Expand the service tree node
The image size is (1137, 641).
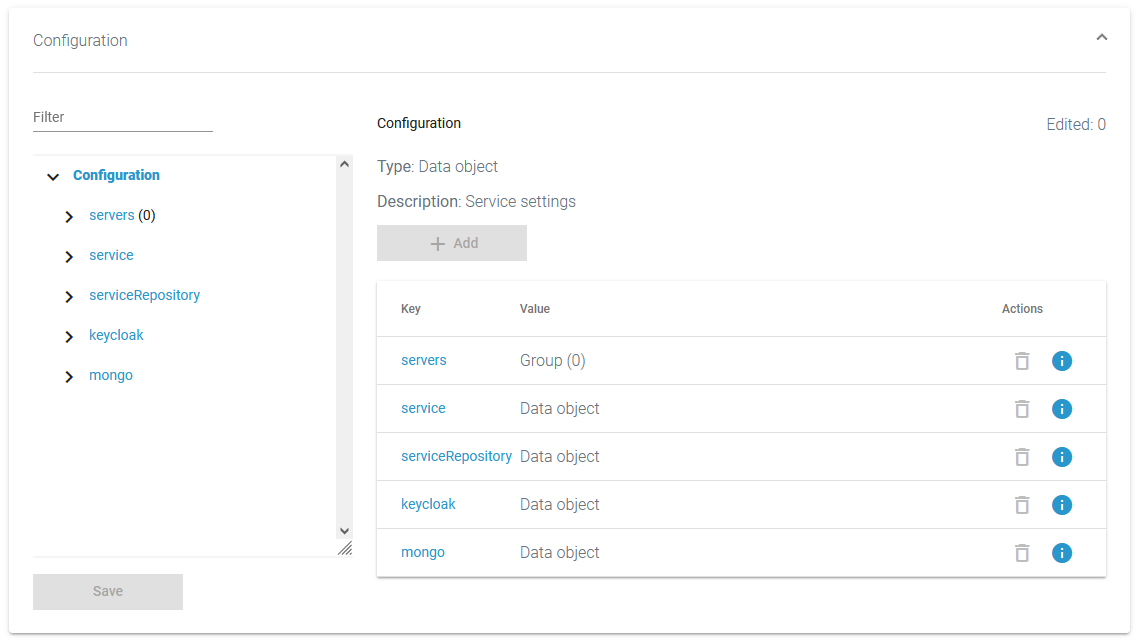pyautogui.click(x=69, y=256)
